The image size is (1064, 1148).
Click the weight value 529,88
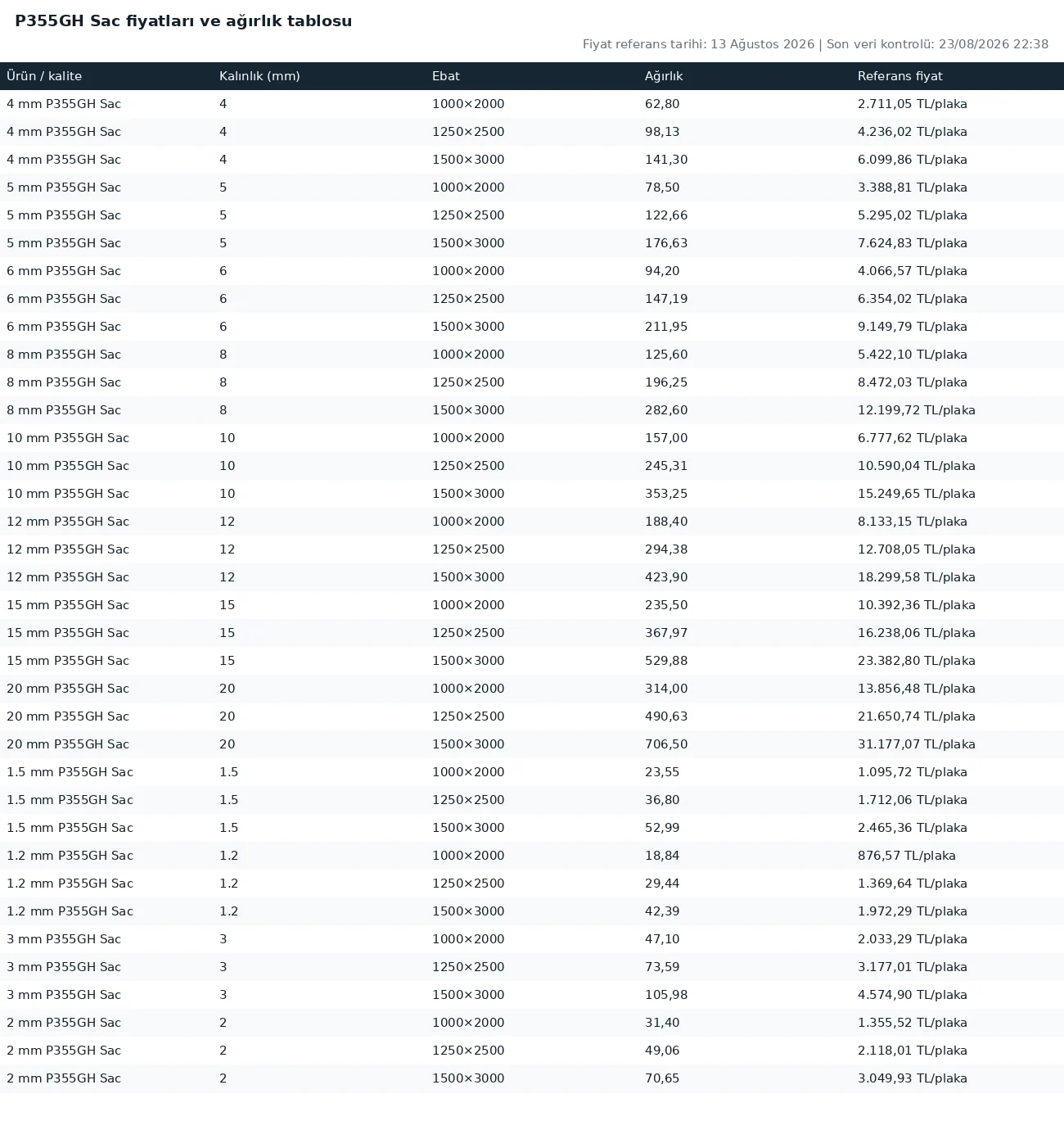click(x=666, y=661)
